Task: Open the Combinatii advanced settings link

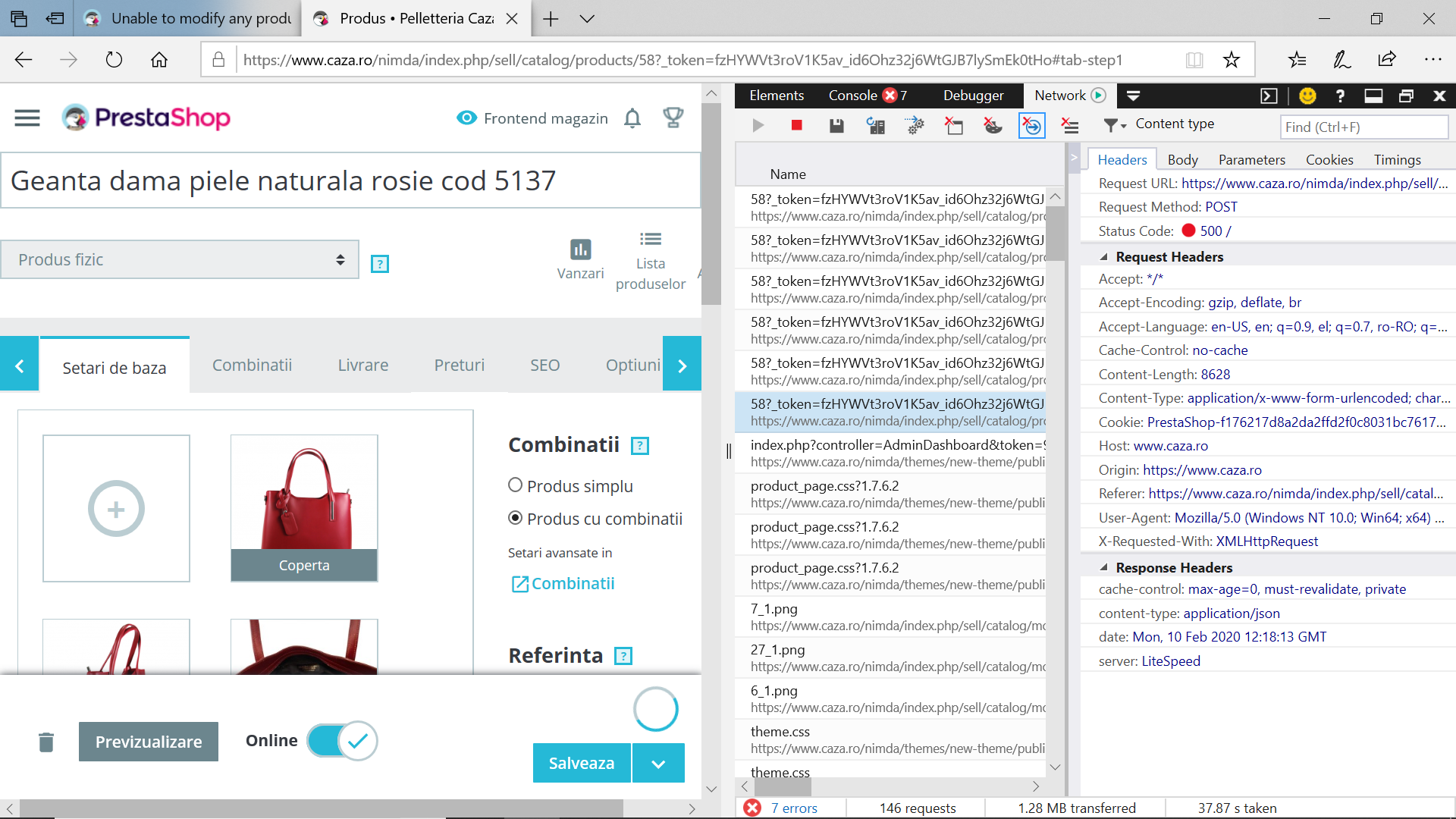Action: [563, 584]
